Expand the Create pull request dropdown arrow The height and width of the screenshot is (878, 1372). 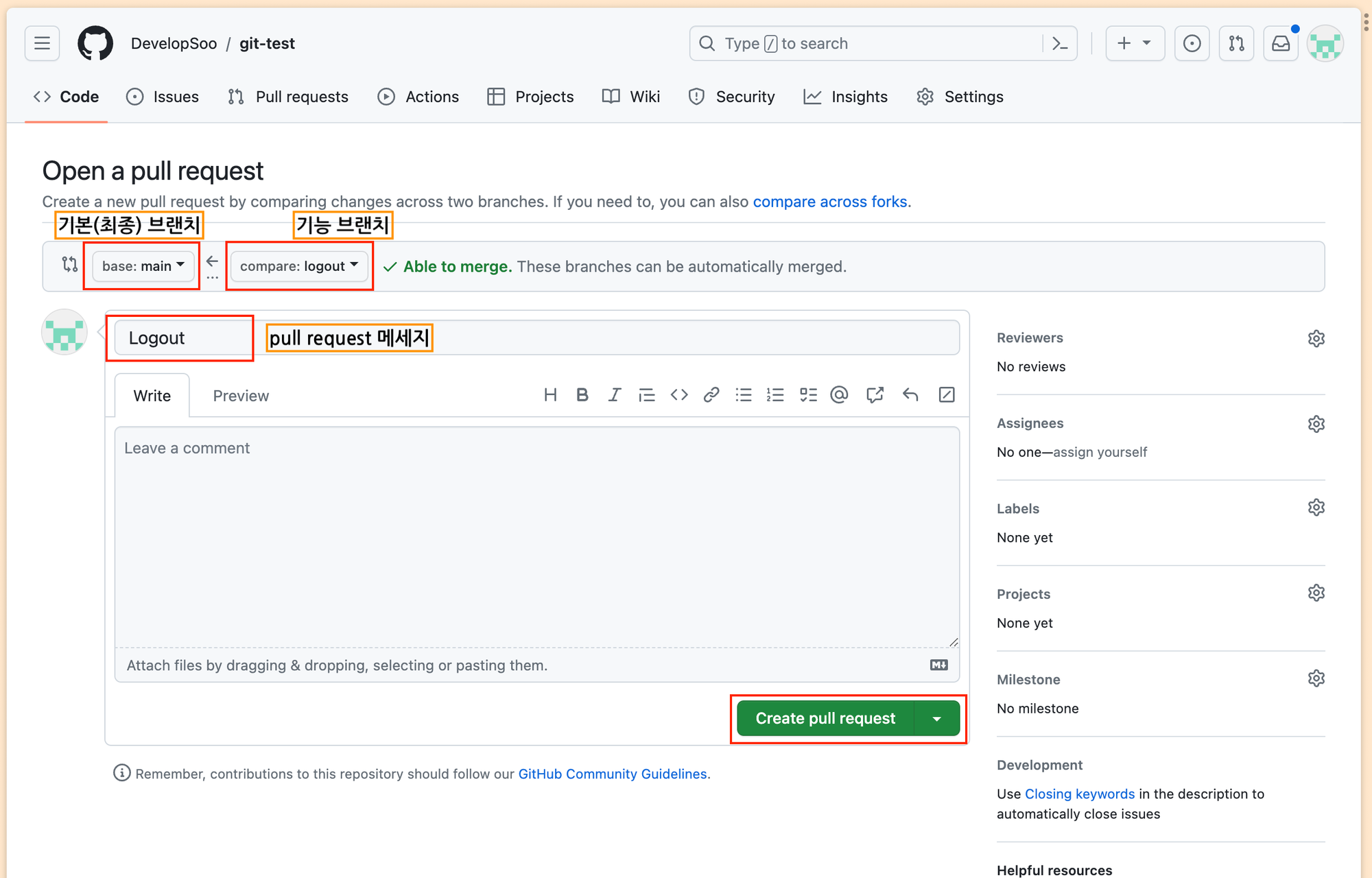[x=937, y=718]
